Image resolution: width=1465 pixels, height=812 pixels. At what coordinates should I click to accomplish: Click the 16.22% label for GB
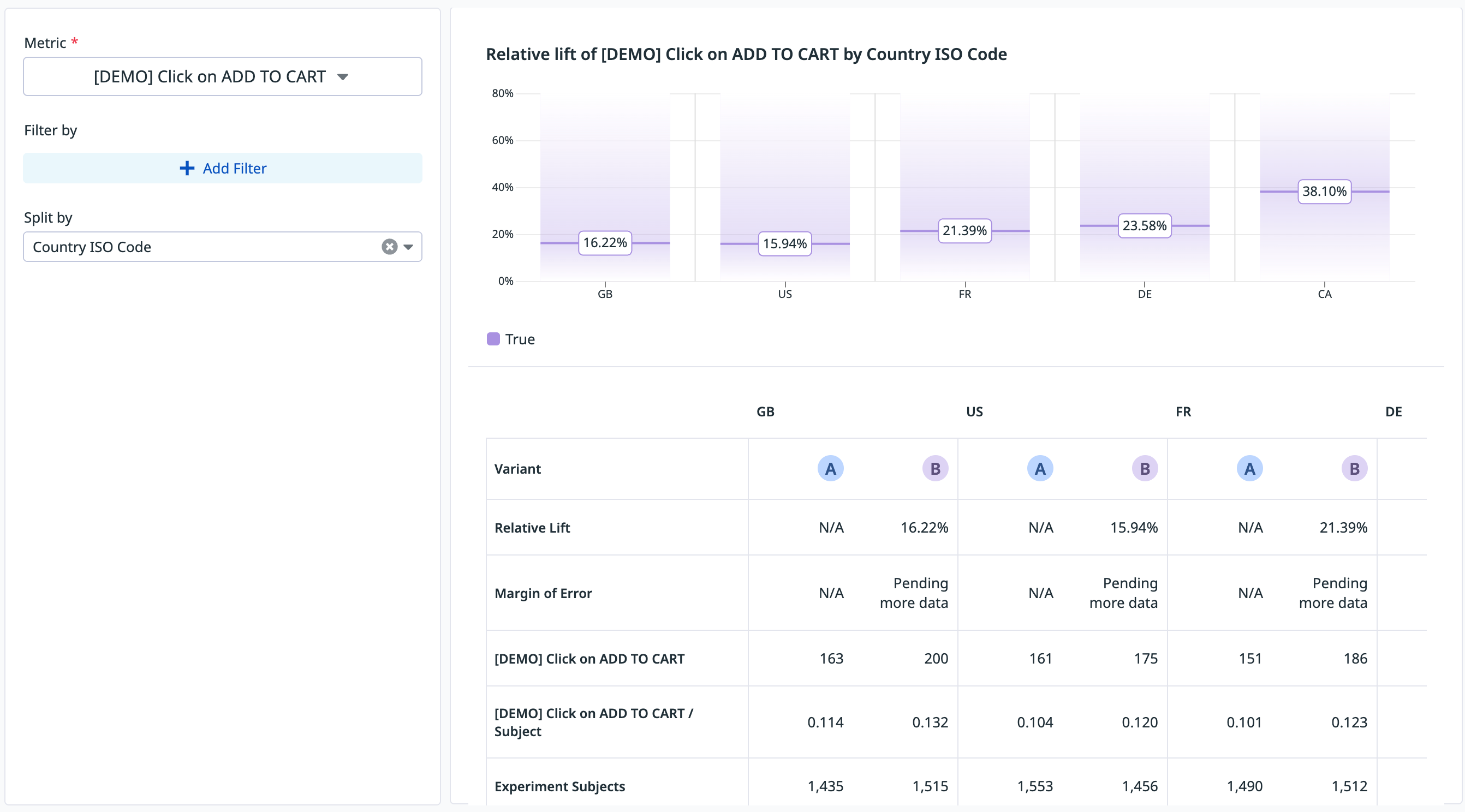(605, 243)
